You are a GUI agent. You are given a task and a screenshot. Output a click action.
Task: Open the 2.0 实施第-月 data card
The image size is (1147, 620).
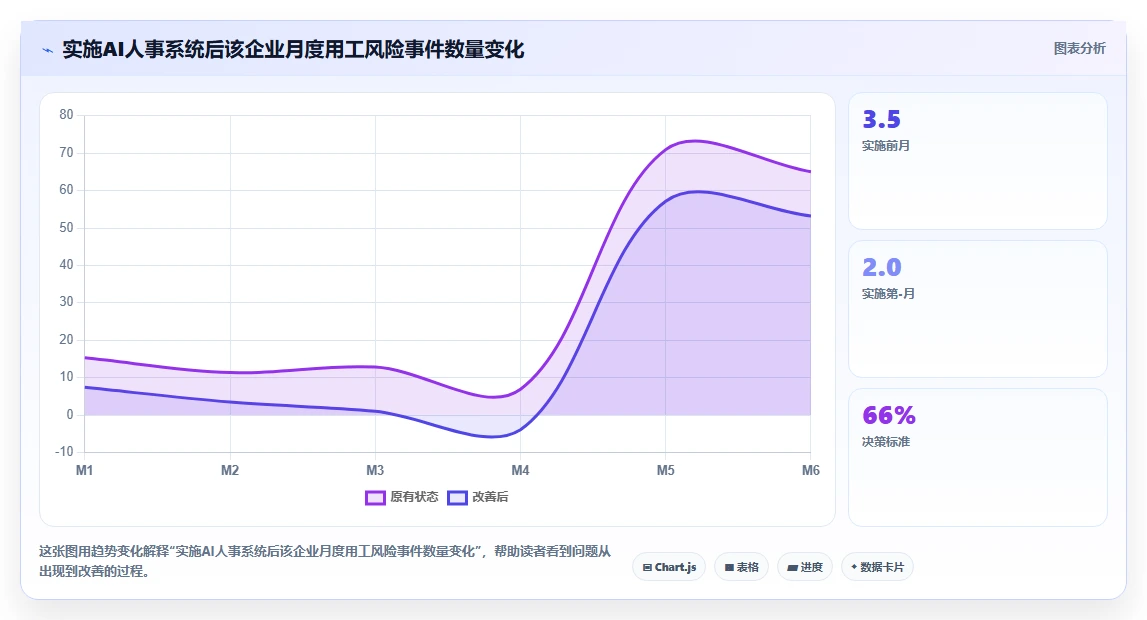pos(977,309)
